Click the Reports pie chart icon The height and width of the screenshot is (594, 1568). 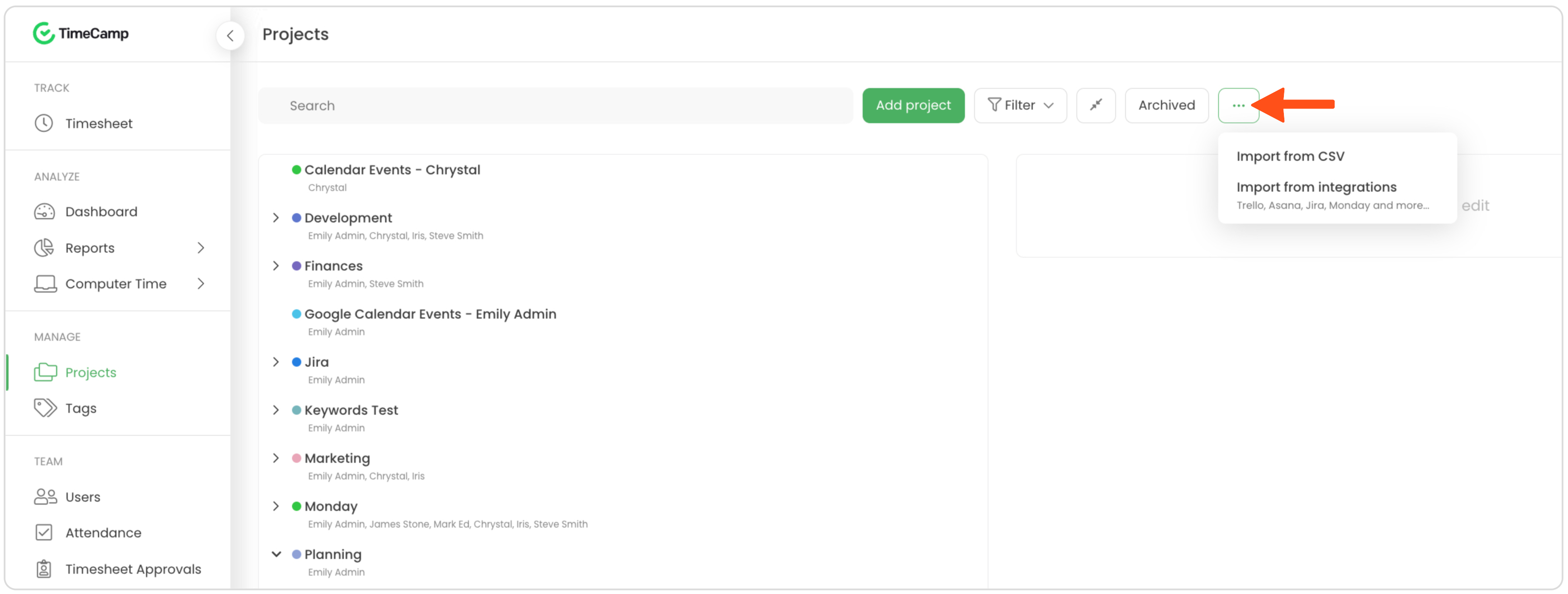[x=44, y=247]
